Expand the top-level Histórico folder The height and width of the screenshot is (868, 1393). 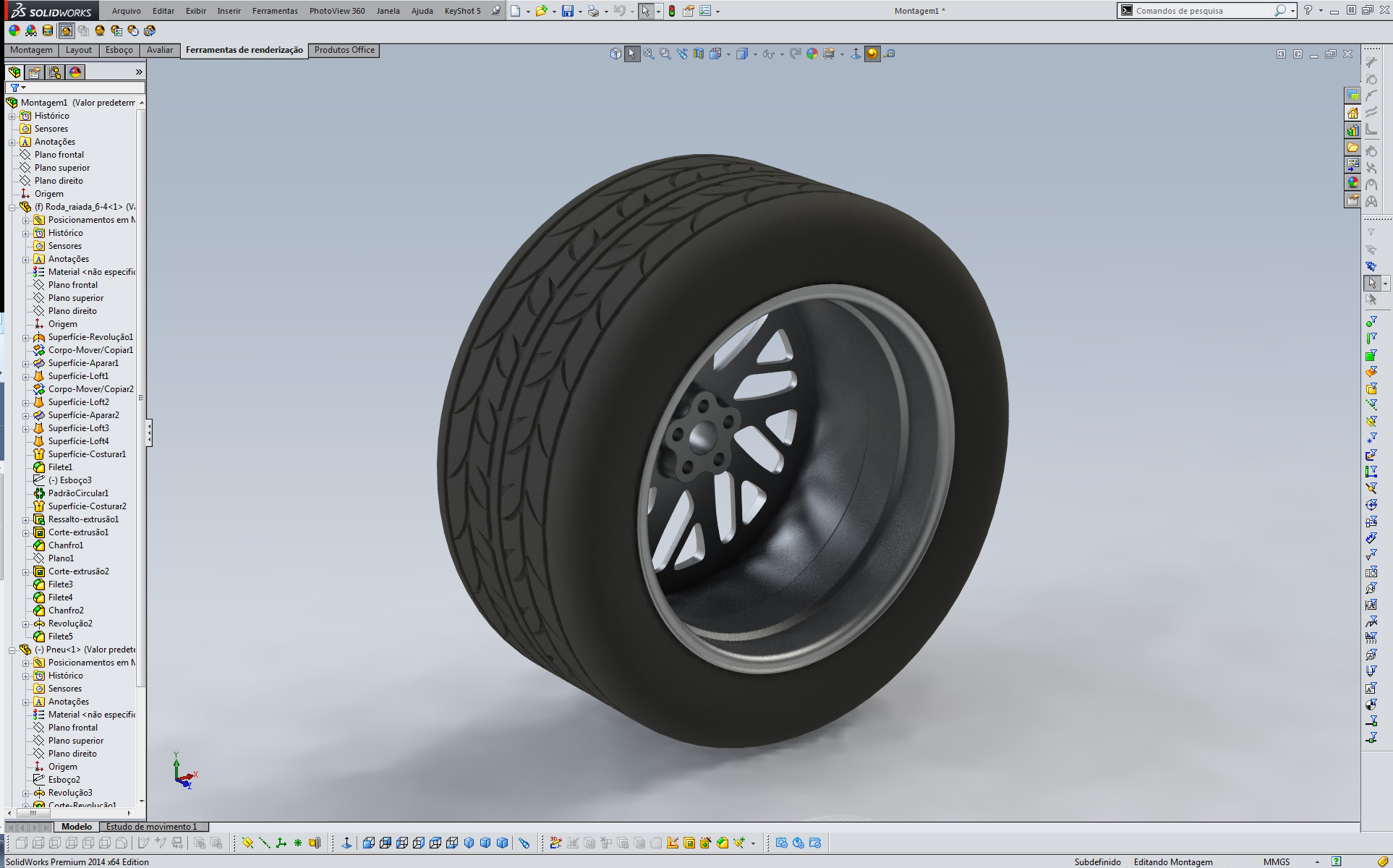click(x=12, y=116)
